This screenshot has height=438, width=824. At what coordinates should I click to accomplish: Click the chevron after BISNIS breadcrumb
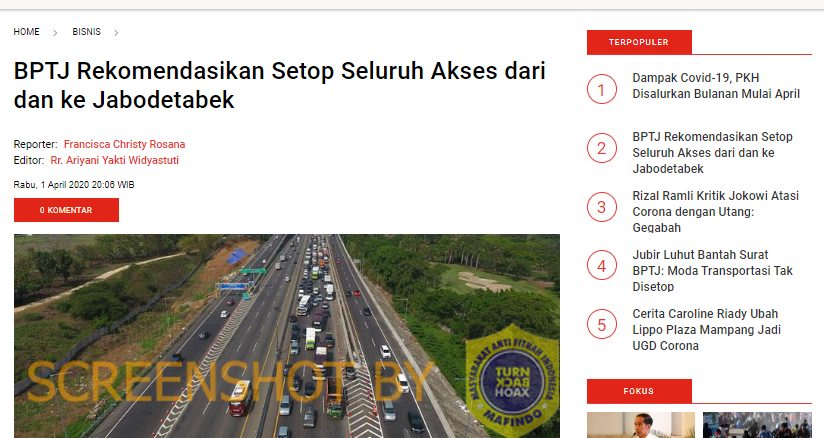tap(116, 33)
